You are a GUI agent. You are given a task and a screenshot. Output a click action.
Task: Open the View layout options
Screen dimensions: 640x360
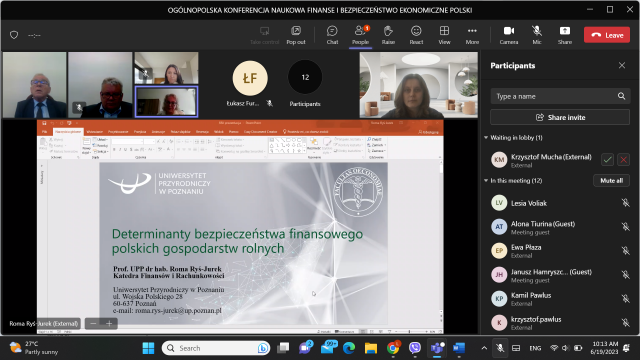pyautogui.click(x=444, y=35)
